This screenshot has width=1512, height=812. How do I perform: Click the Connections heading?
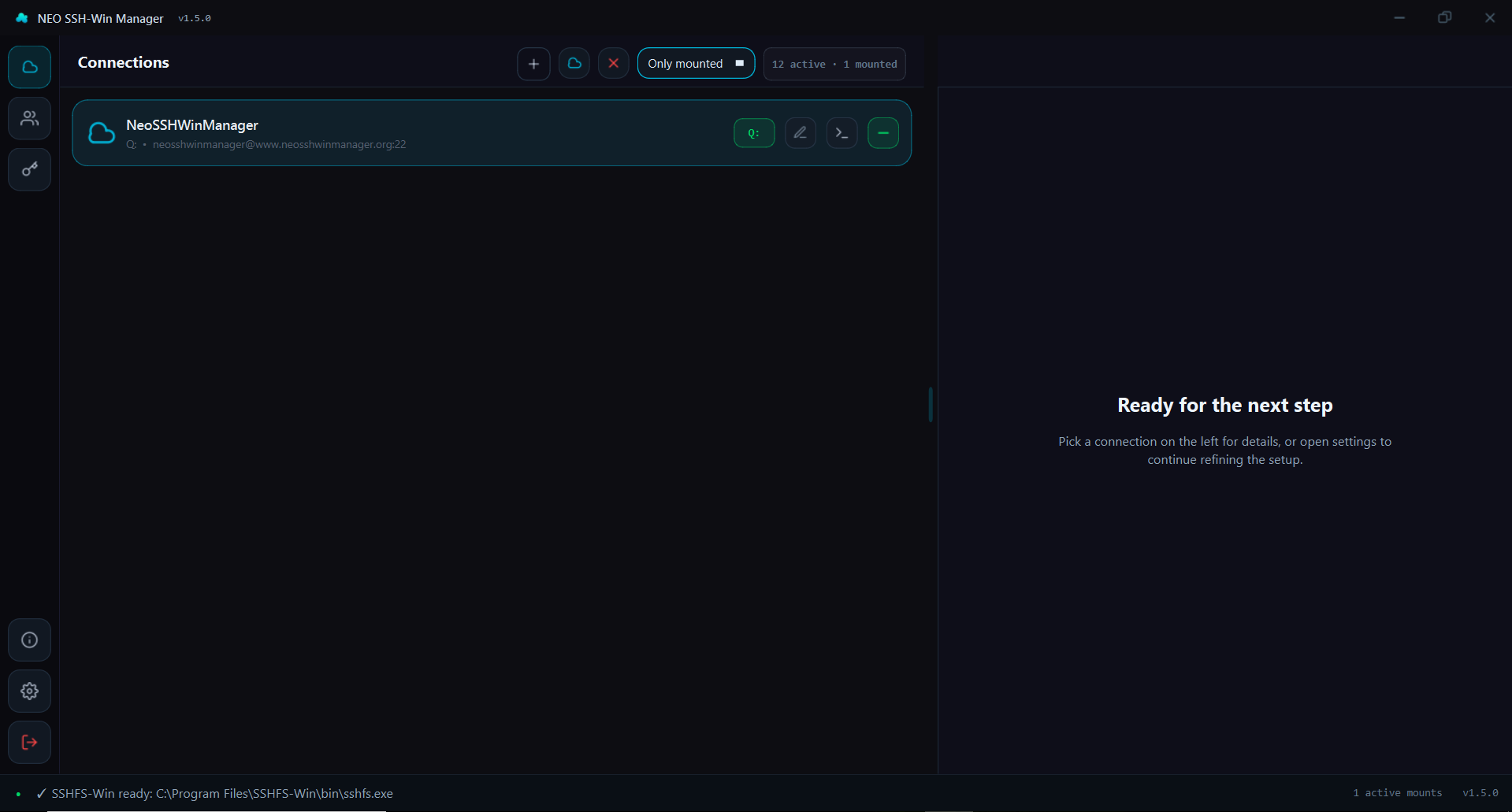[124, 62]
